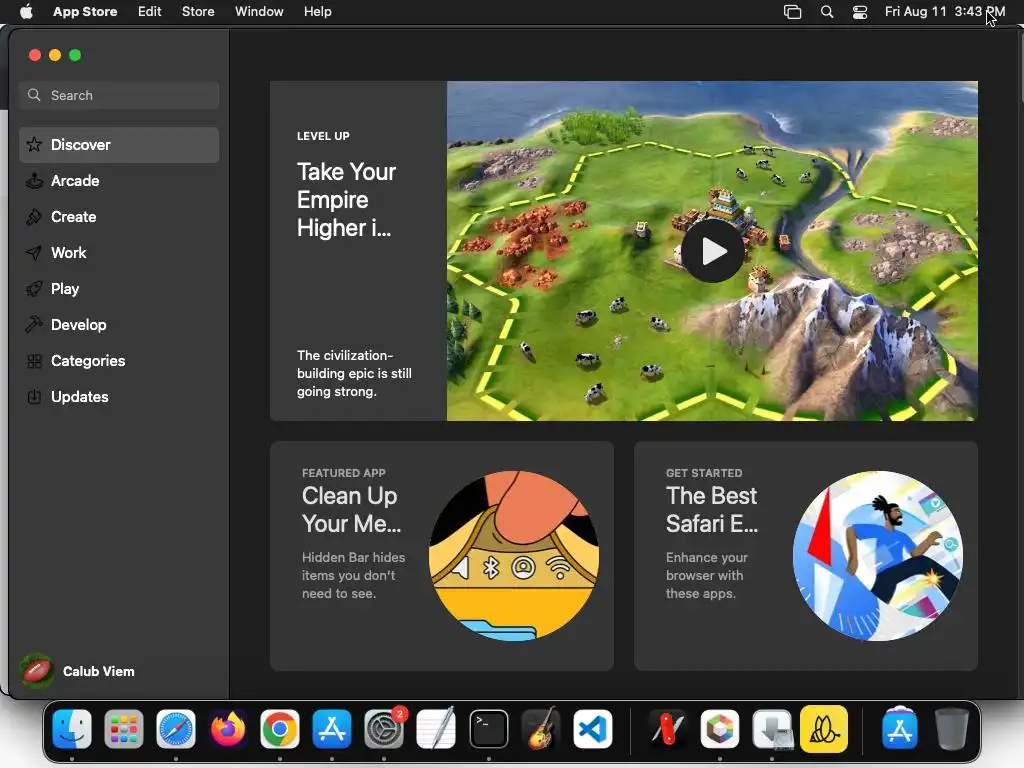
Task: Open Control Center in menu bar
Action: (860, 12)
